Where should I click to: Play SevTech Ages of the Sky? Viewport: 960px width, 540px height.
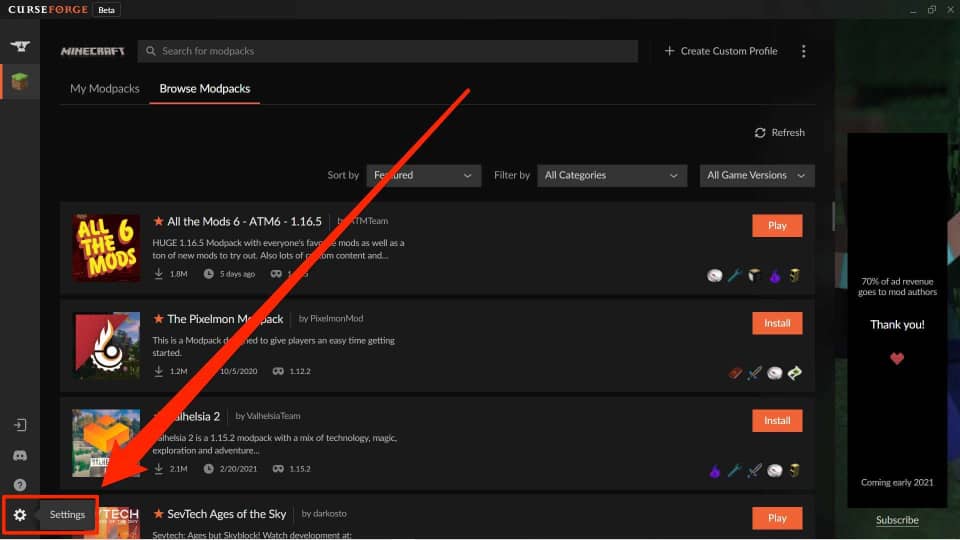[777, 518]
